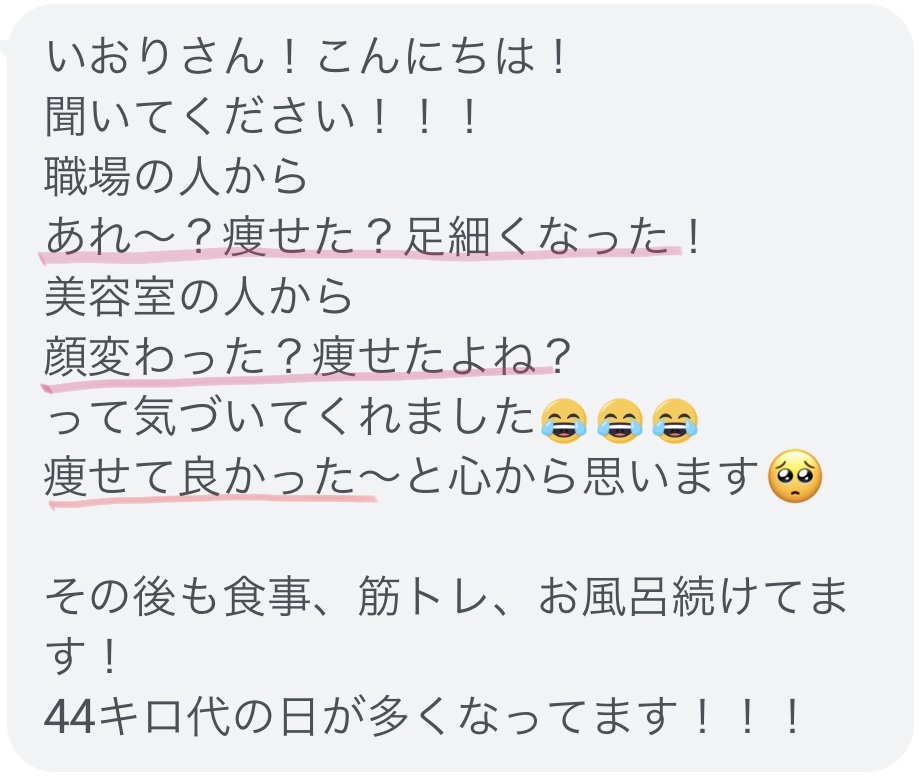Click the greeting line いおりさん！こんにちは！
922x784 pixels.
[306, 57]
